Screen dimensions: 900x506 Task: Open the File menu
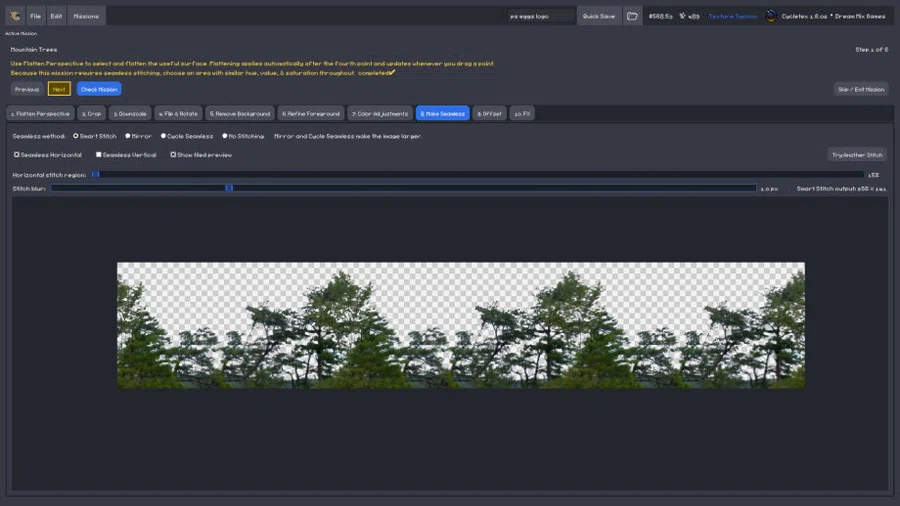[36, 16]
